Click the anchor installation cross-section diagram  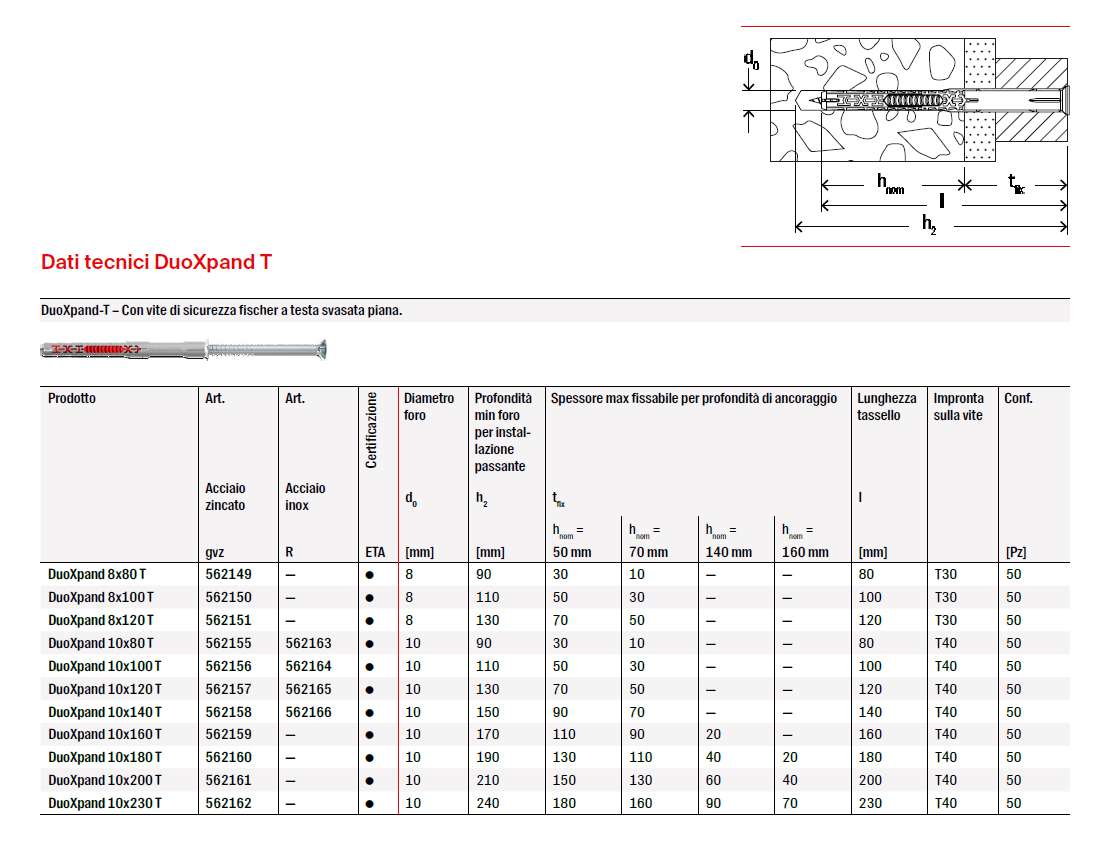(905, 135)
